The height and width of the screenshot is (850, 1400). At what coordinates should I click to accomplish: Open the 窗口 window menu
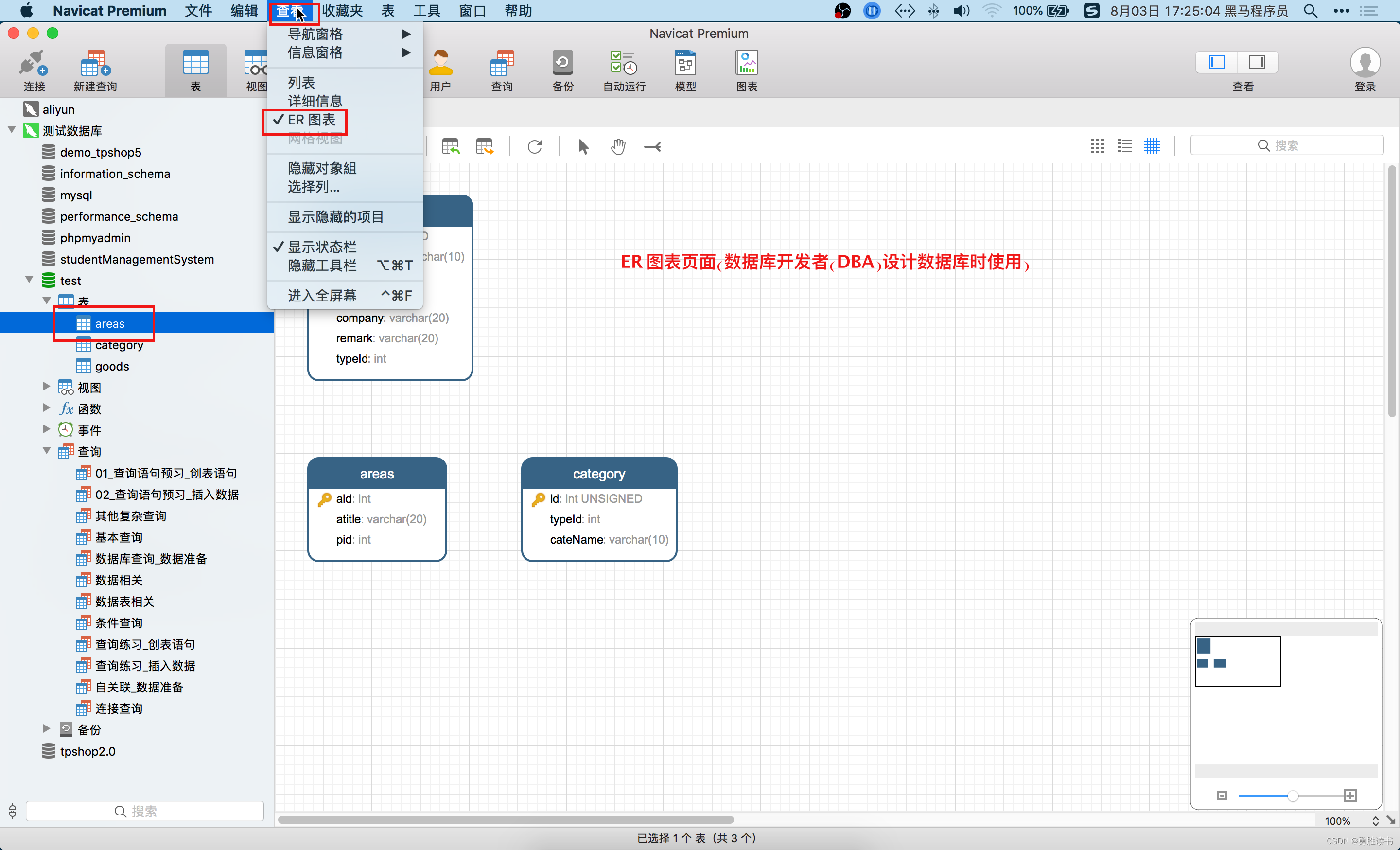pos(472,11)
